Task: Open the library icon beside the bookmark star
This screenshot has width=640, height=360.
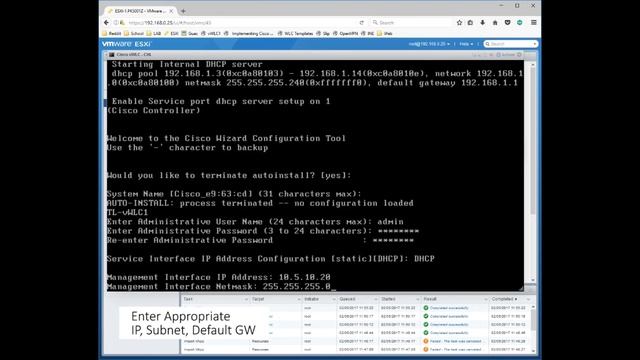Action: [471, 23]
